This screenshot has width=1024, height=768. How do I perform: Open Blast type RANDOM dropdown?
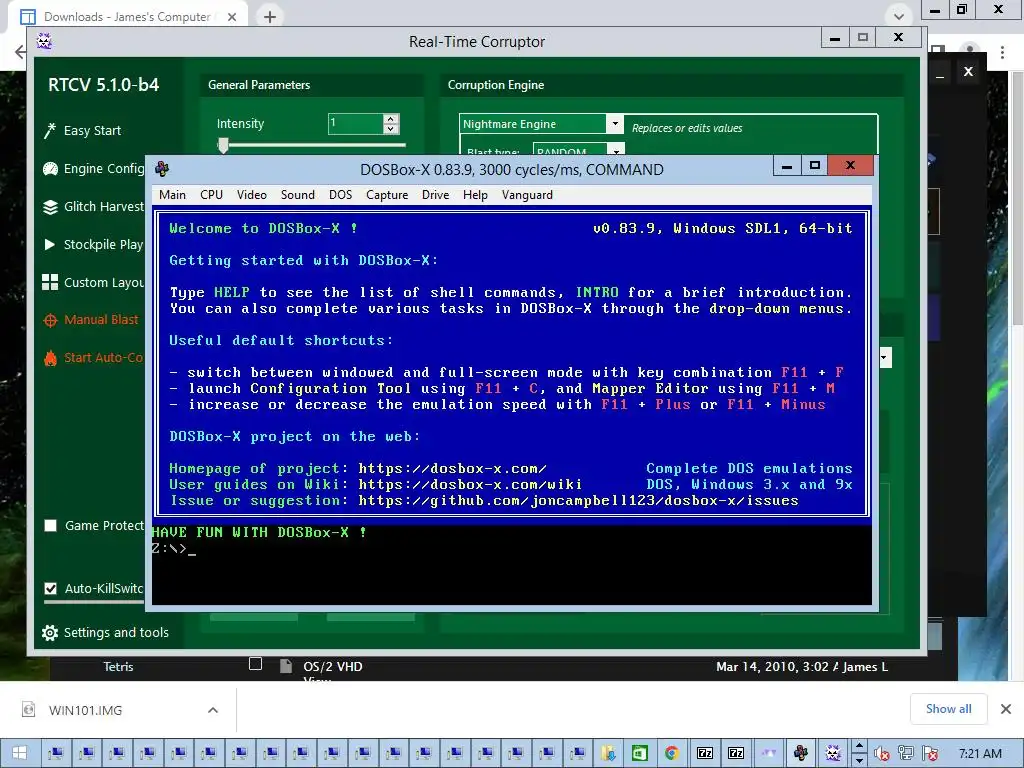coord(616,151)
